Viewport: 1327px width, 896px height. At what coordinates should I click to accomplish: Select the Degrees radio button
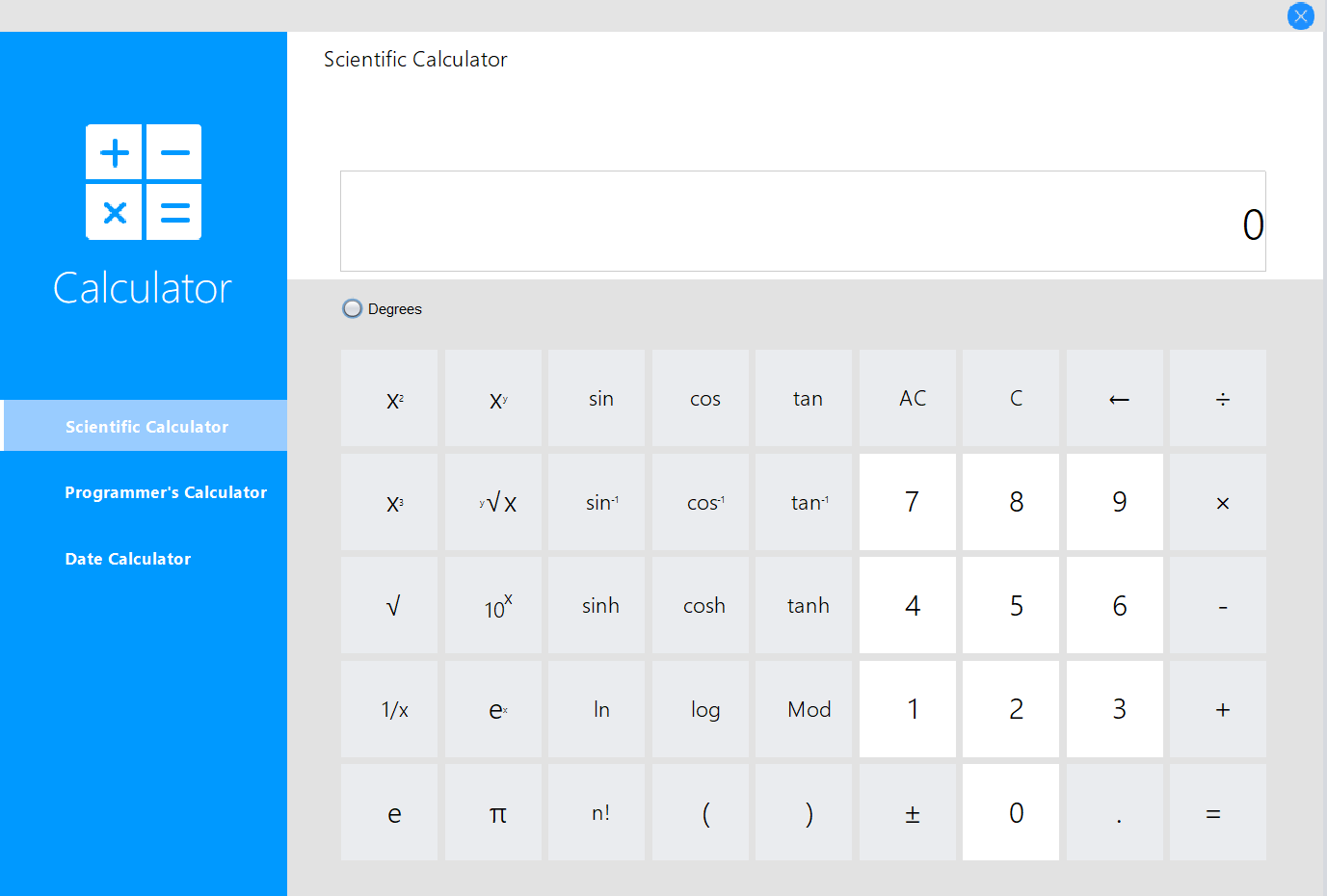coord(353,308)
